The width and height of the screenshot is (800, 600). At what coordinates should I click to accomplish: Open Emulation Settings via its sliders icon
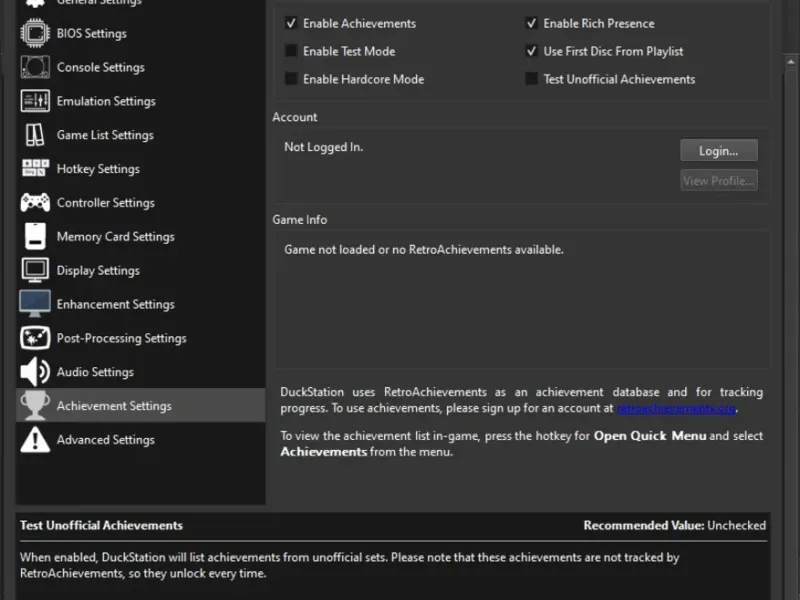35,101
